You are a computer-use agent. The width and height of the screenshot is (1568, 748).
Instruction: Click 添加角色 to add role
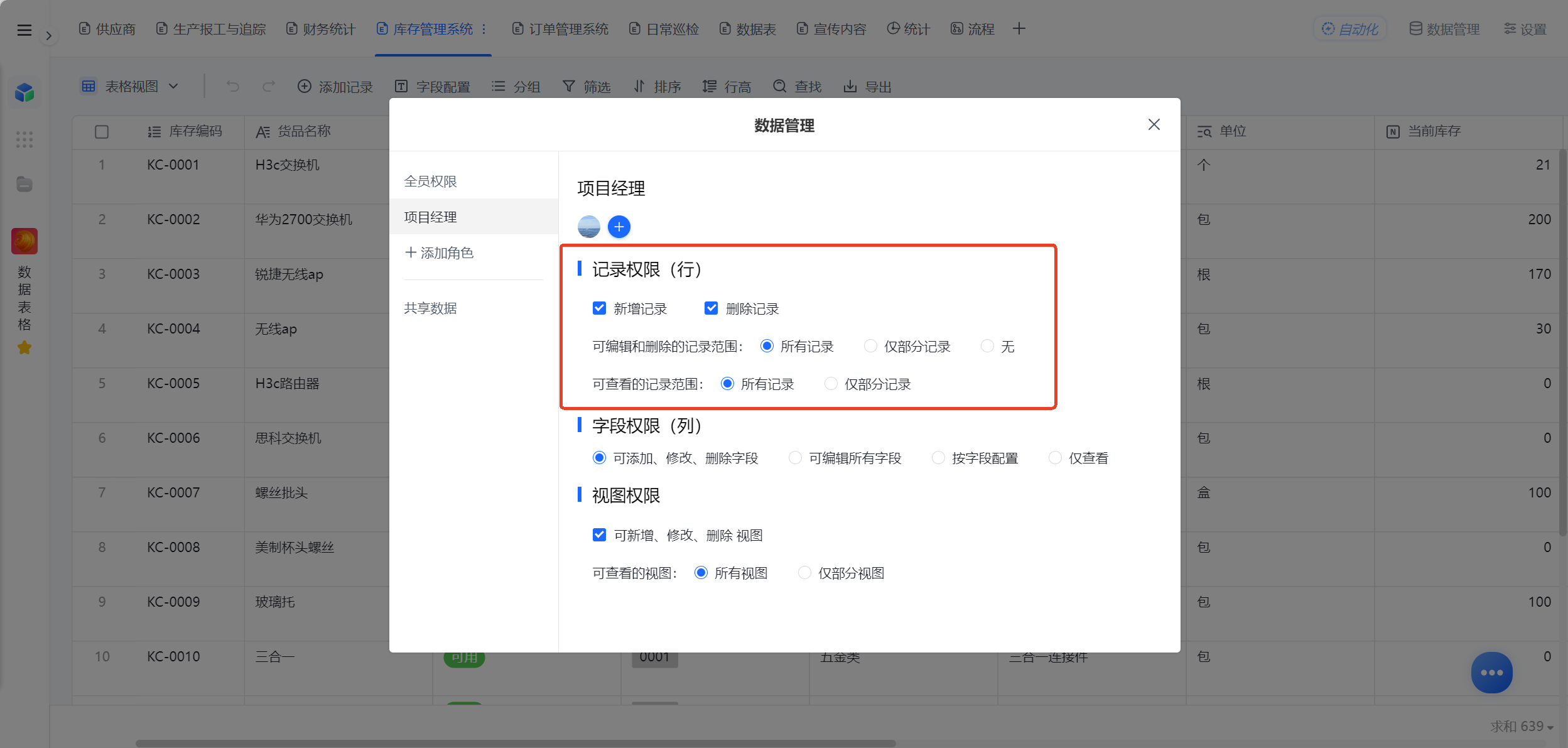click(x=440, y=252)
